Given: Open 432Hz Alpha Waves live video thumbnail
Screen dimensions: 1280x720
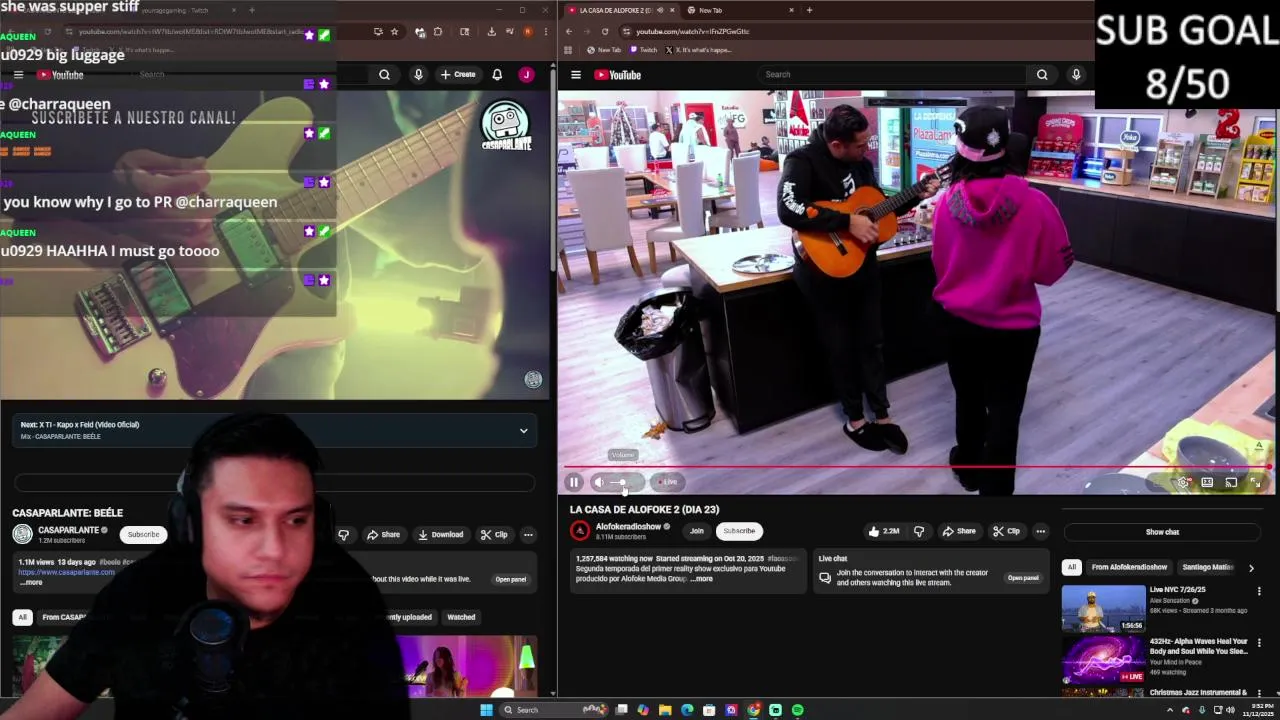Looking at the screenshot, I should coord(1103,660).
